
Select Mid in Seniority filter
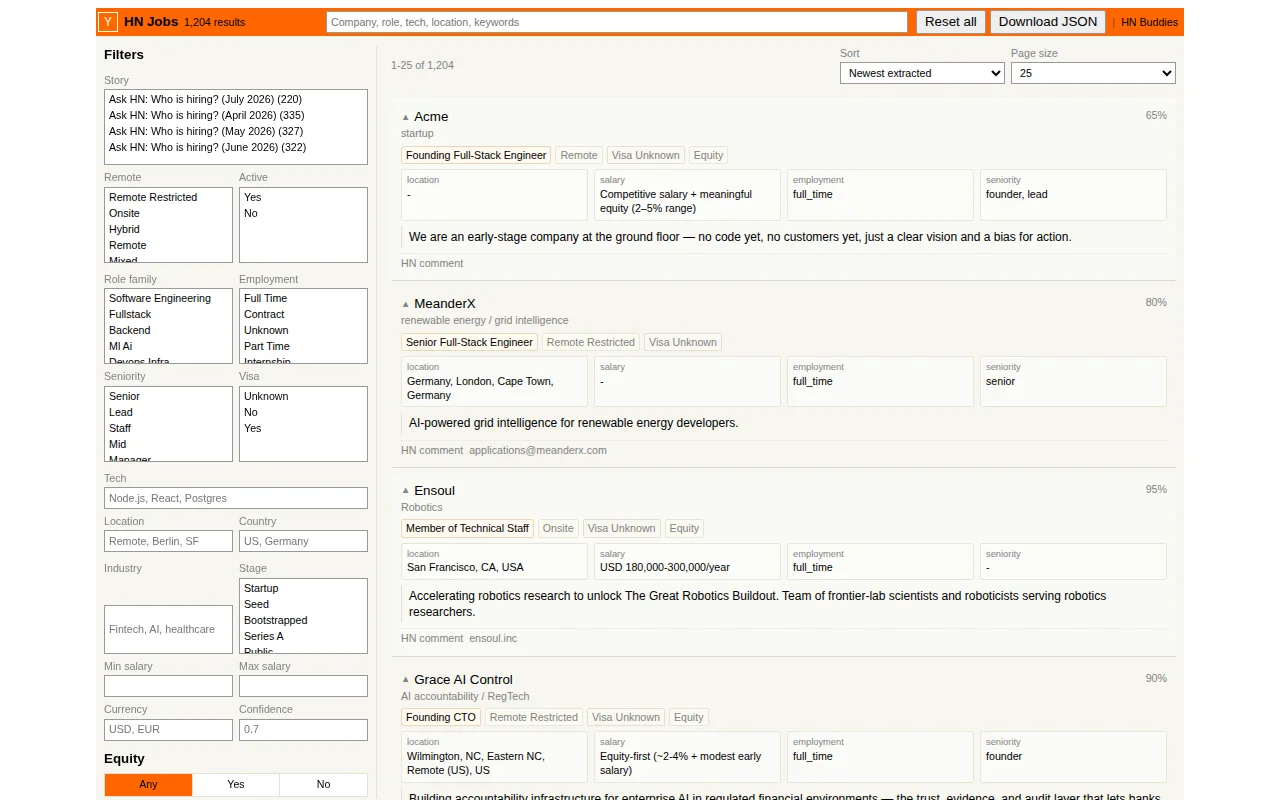click(x=168, y=444)
